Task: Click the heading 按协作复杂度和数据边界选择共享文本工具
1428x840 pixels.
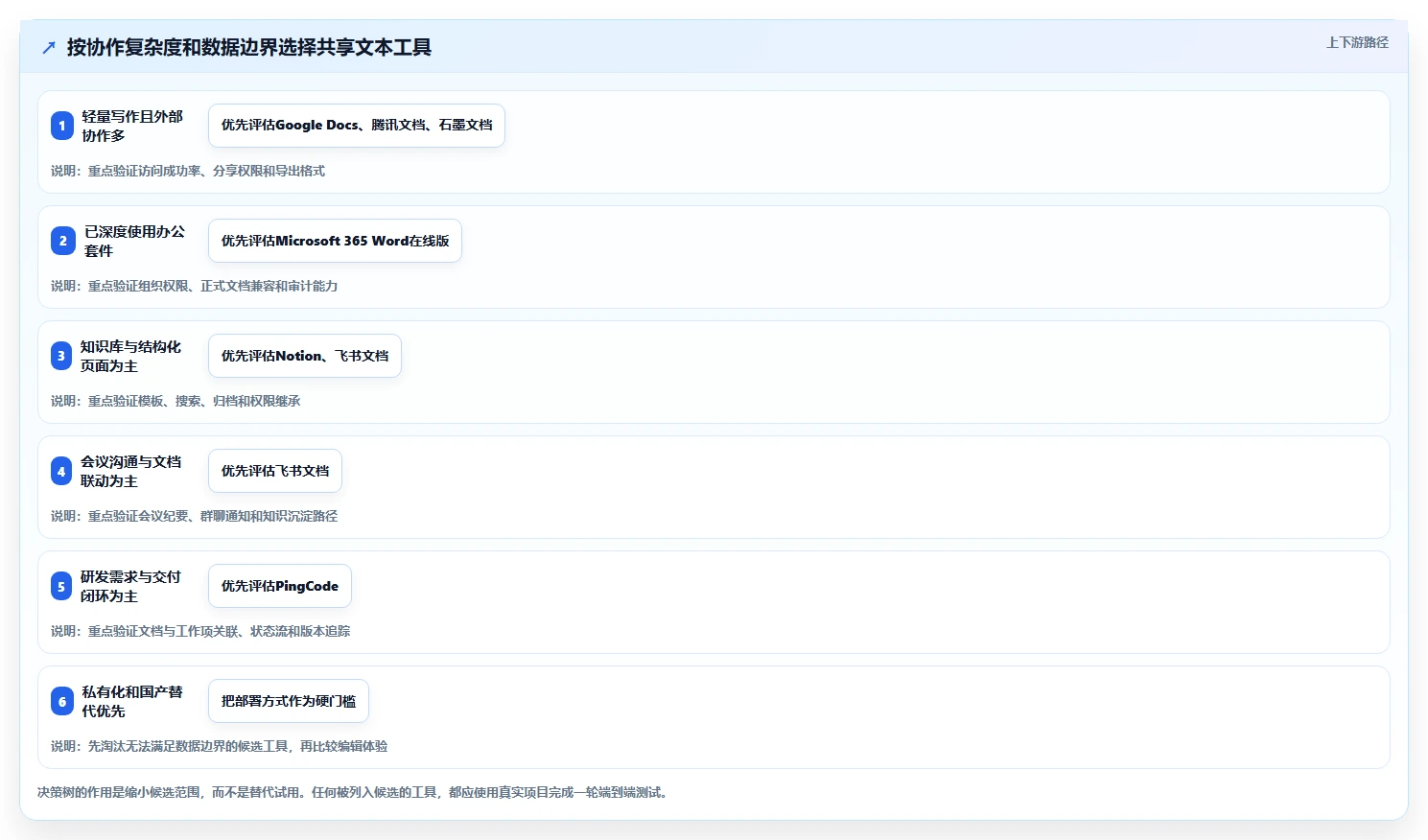Action: click(x=249, y=47)
